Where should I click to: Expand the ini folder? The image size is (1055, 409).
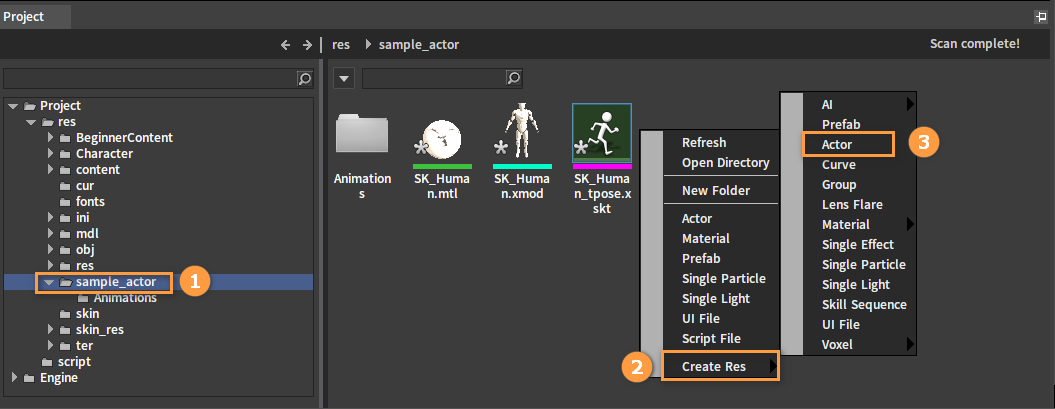[50, 218]
